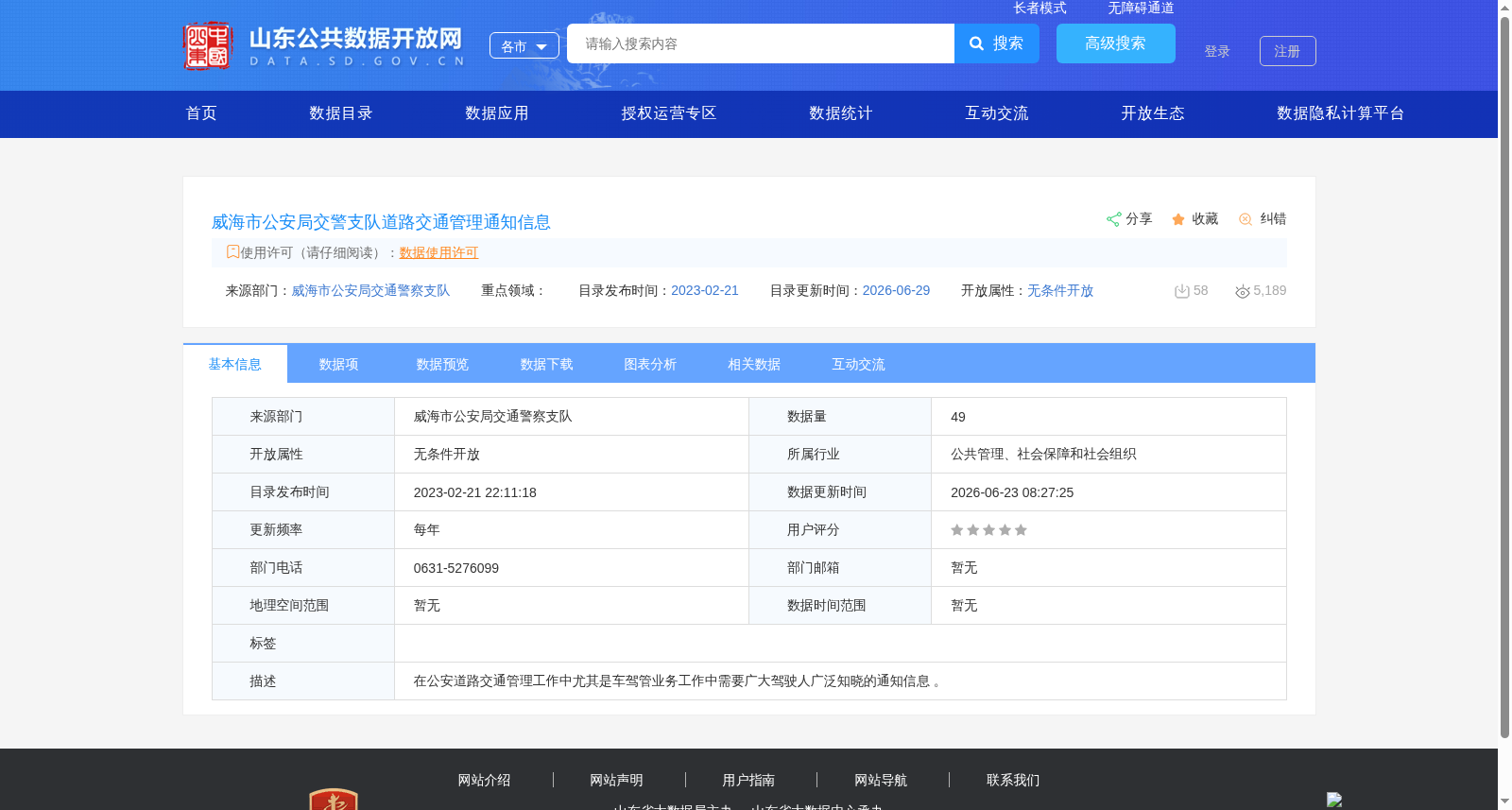The width and height of the screenshot is (1512, 810).
Task: Switch to the 数据项 tab
Action: (x=339, y=364)
